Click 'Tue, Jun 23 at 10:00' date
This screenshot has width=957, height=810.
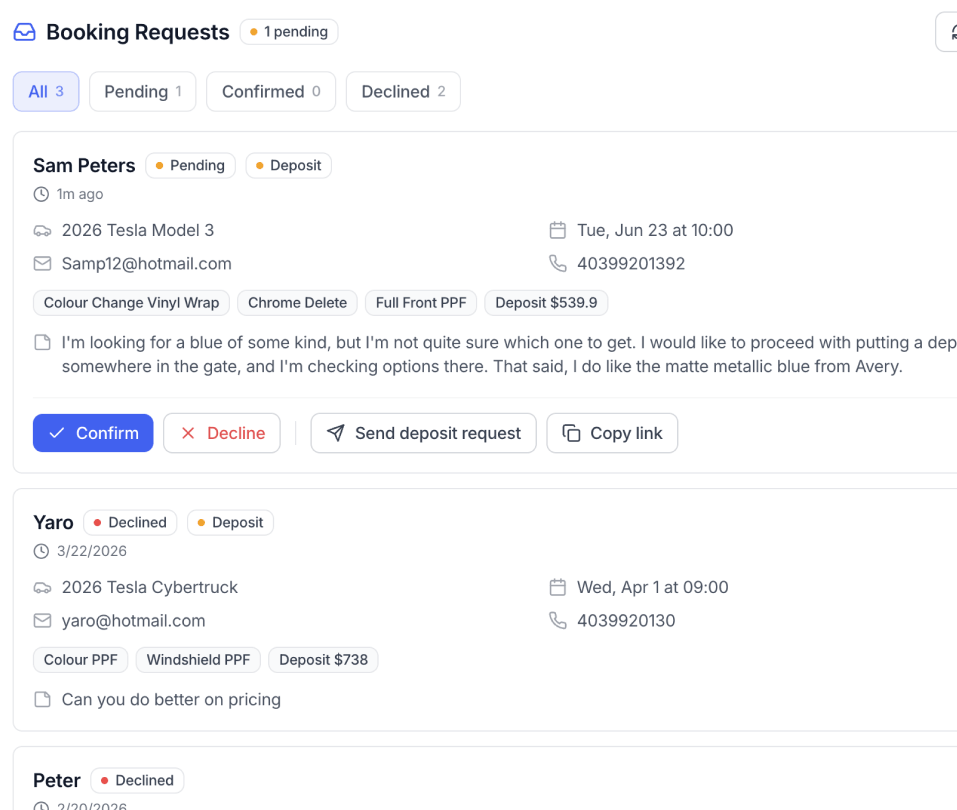[655, 230]
